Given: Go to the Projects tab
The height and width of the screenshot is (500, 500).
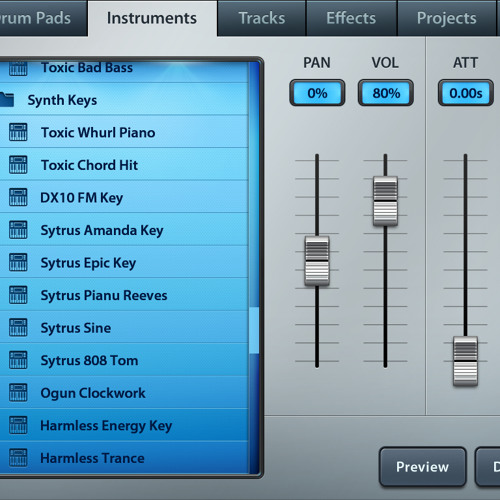Looking at the screenshot, I should pos(446,18).
